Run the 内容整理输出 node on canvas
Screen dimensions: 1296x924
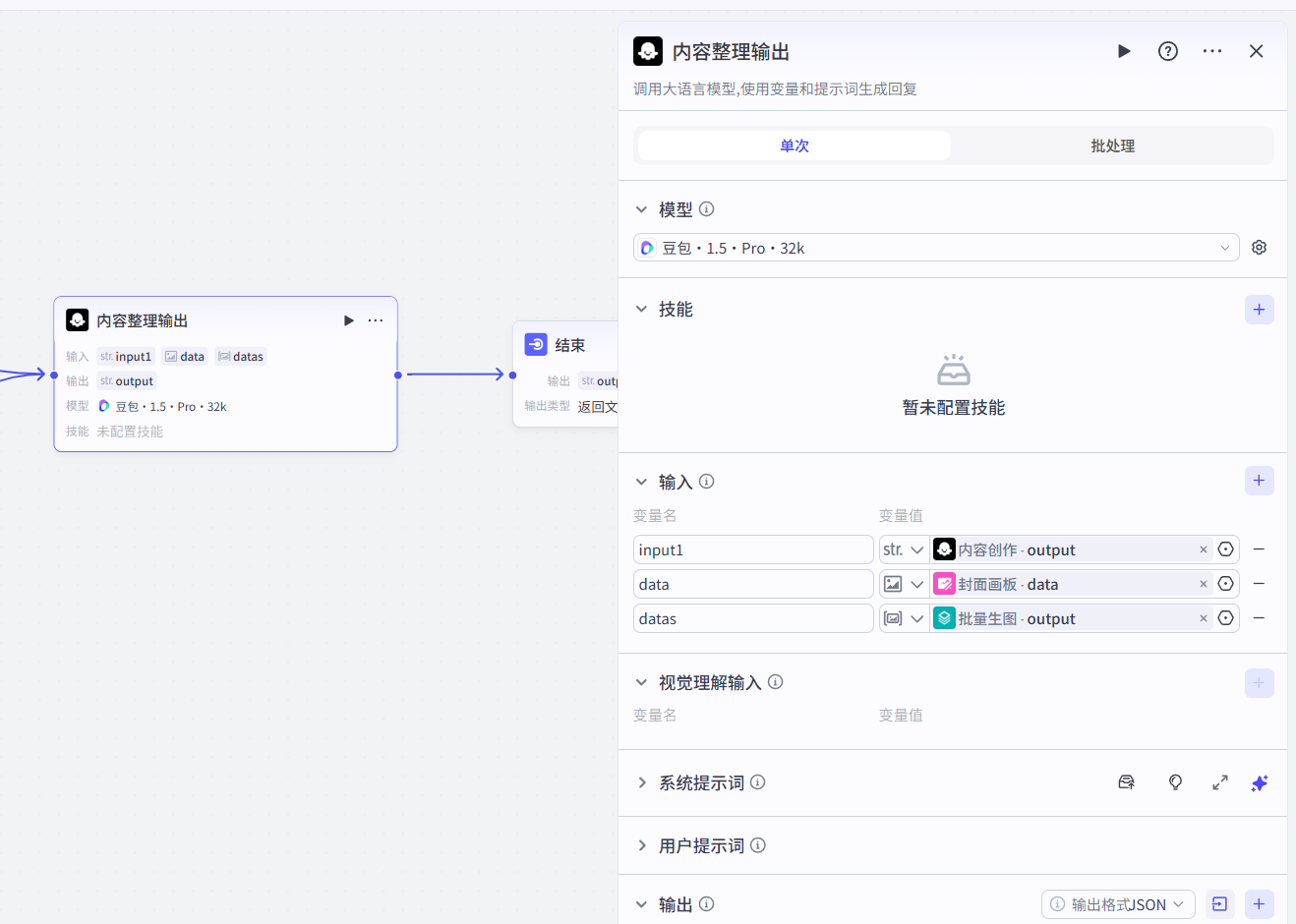[348, 320]
